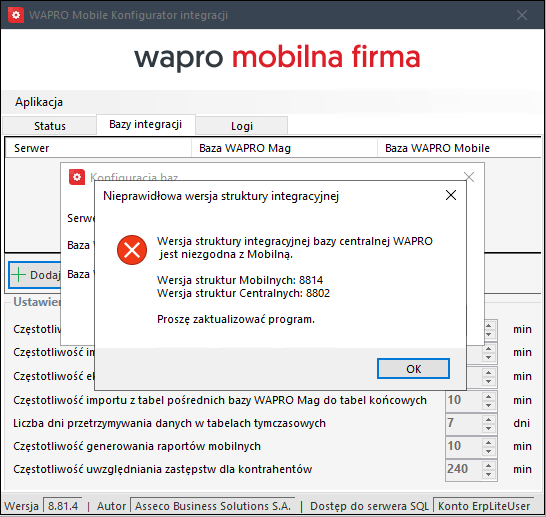This screenshot has width=546, height=517.
Task: Close the WAPRO Mobile Konfigurator integracji window
Action: tap(522, 15)
